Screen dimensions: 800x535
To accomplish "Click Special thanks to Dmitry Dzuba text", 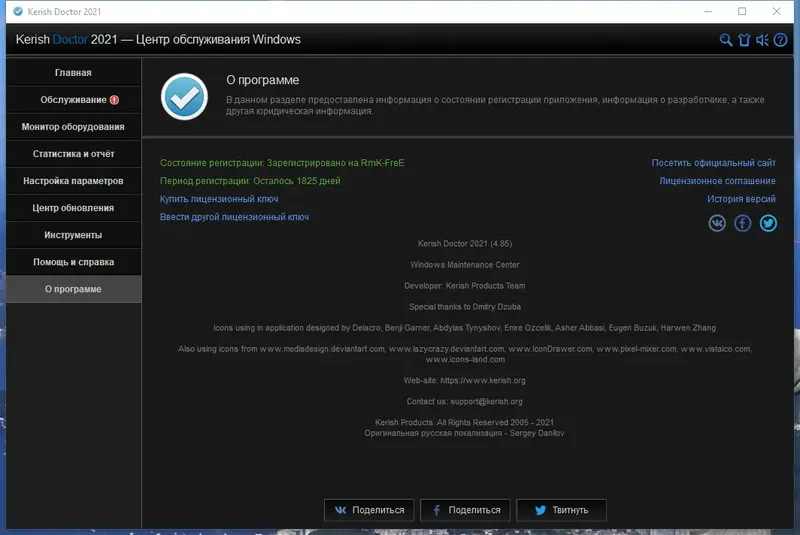I will pos(465,307).
